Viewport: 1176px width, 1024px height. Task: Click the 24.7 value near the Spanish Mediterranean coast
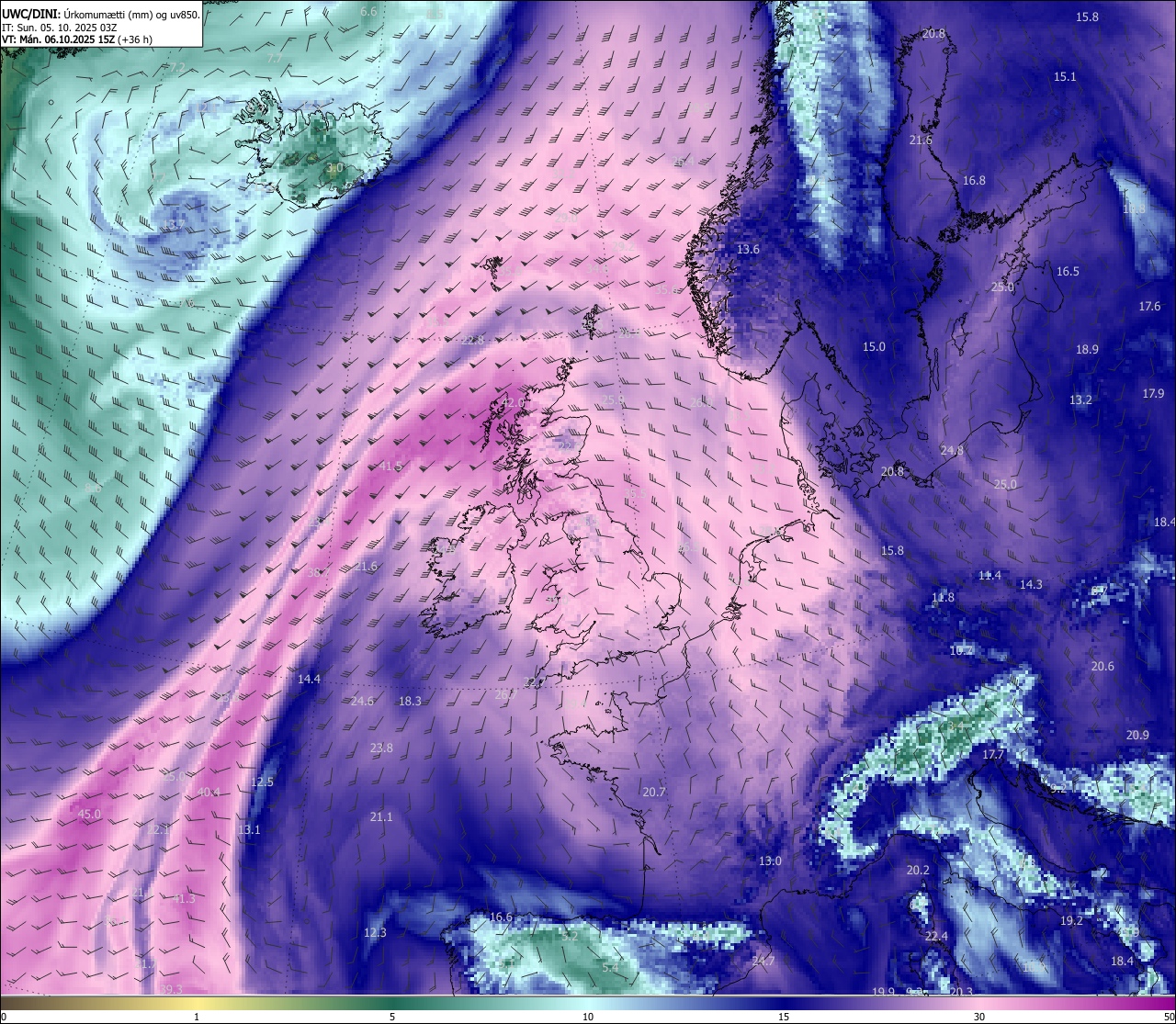(x=763, y=962)
